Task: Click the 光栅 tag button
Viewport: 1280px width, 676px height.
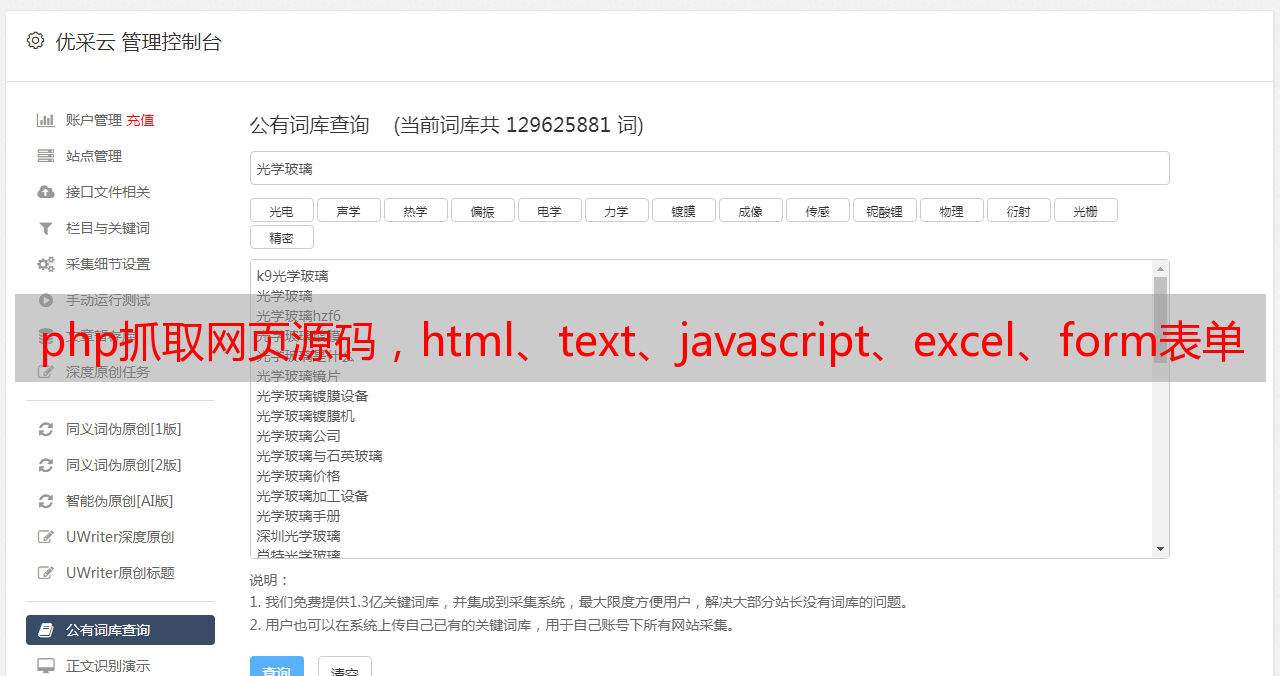Action: point(1085,211)
